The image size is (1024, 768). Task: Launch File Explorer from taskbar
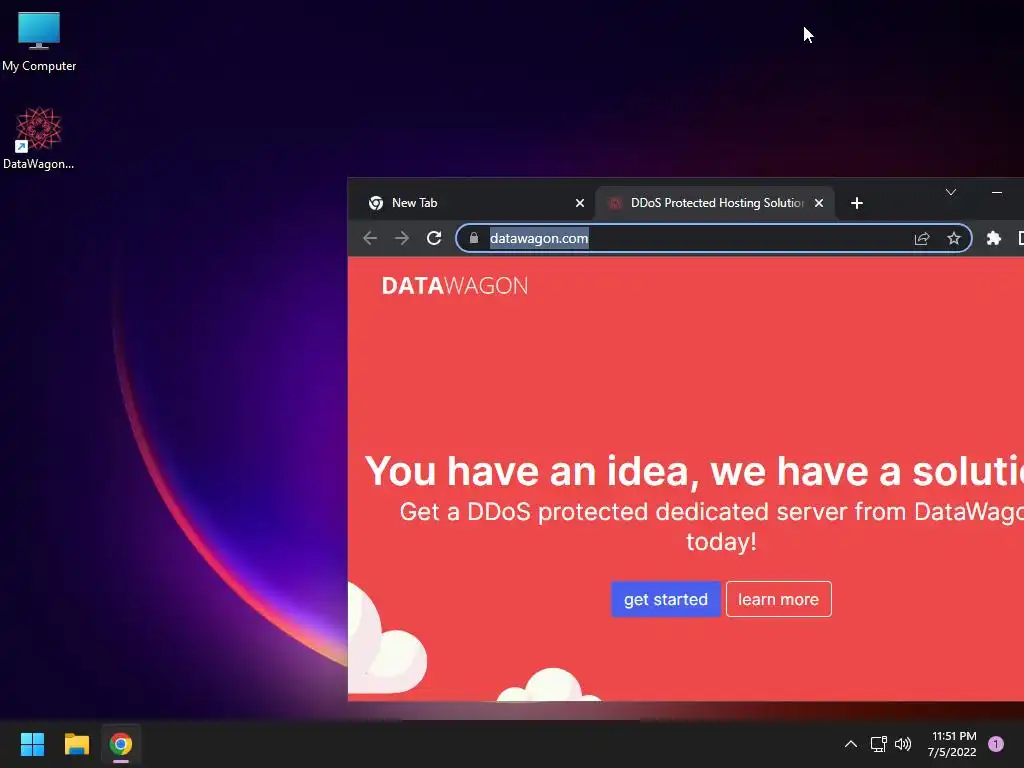pyautogui.click(x=77, y=744)
